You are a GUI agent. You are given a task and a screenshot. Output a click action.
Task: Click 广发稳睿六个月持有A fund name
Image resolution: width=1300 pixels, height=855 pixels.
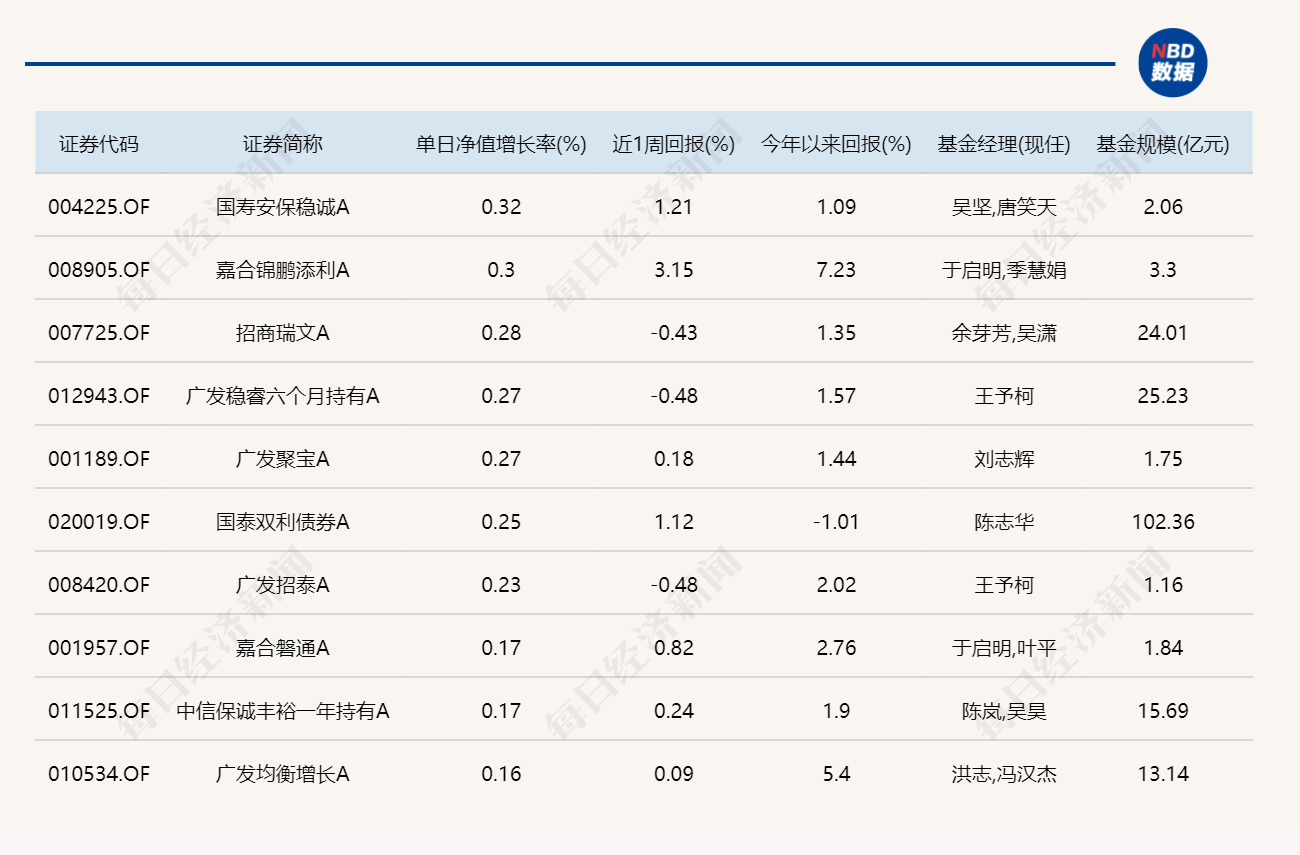(282, 396)
